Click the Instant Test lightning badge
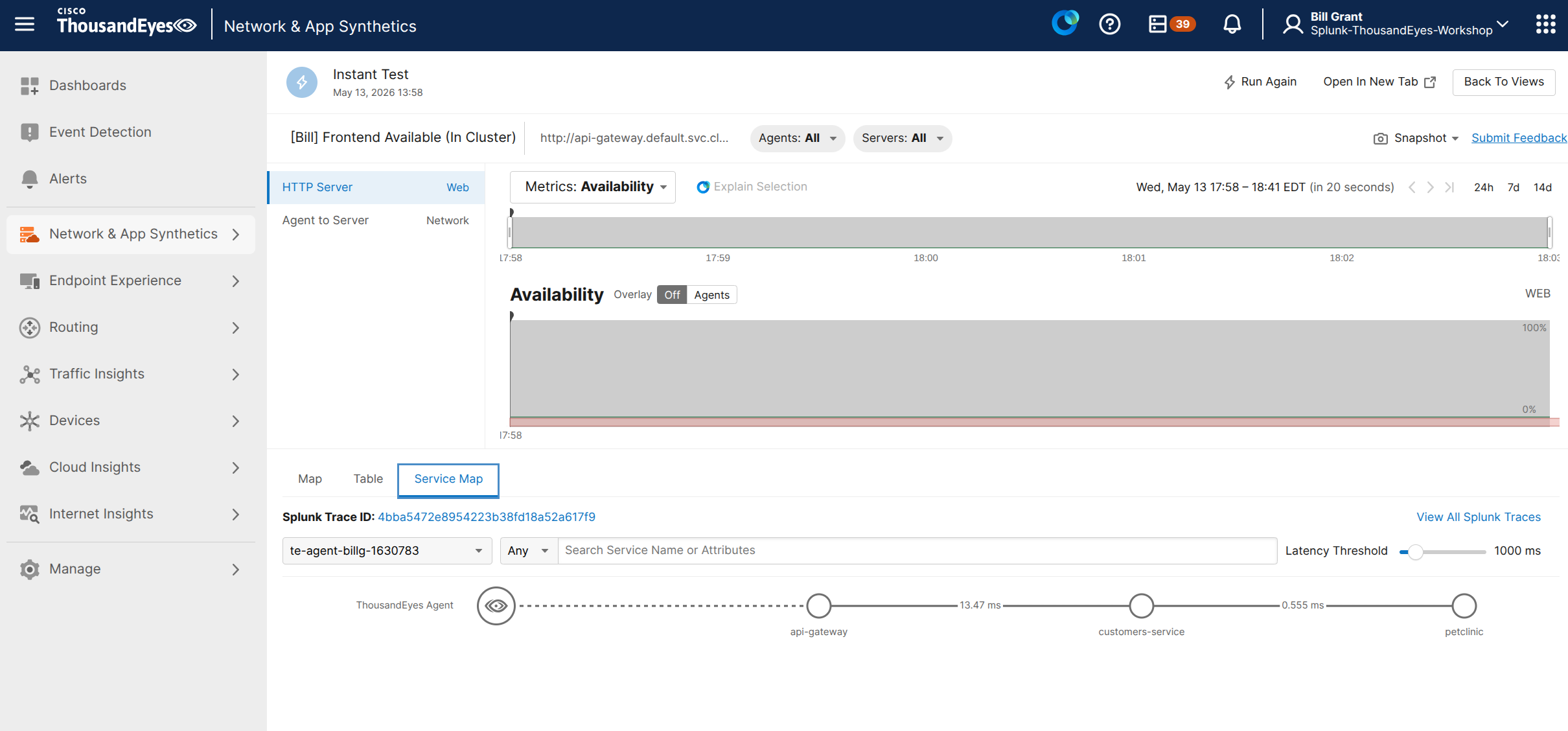The height and width of the screenshot is (731, 1568). coord(302,82)
